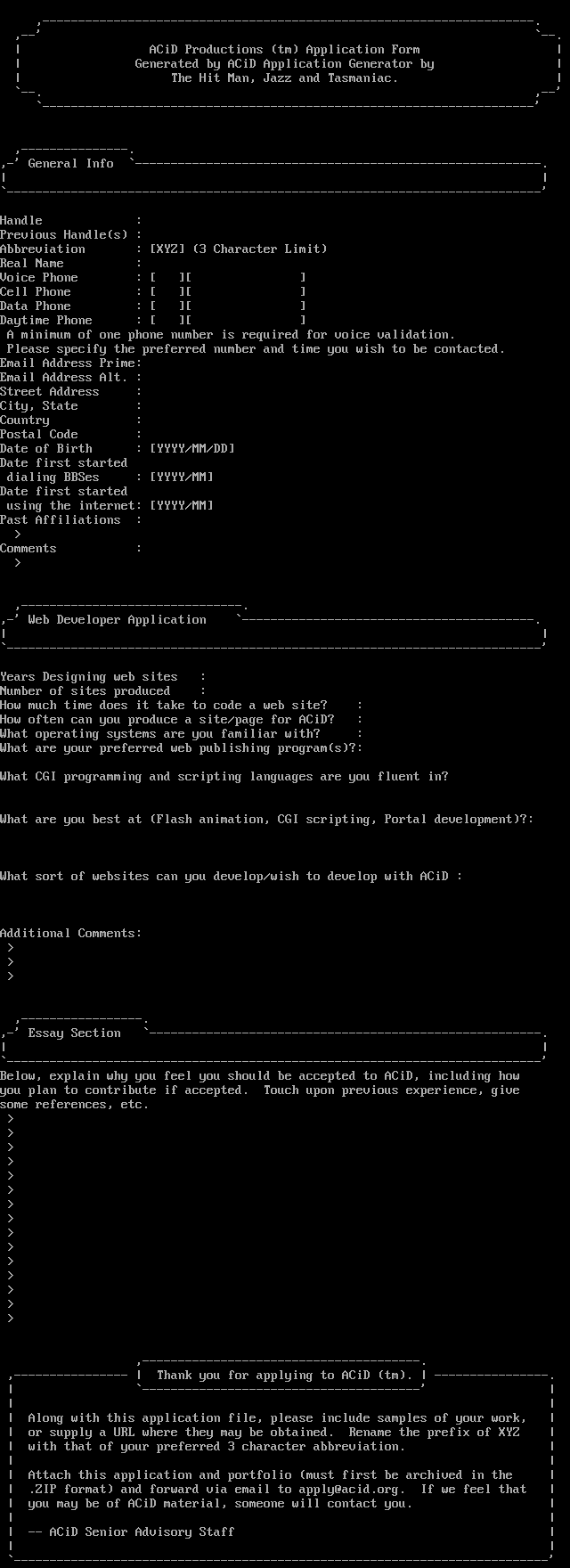Click the dialing BBSes YYYY/MM date placeholder
The height and width of the screenshot is (1568, 570).
(x=182, y=478)
